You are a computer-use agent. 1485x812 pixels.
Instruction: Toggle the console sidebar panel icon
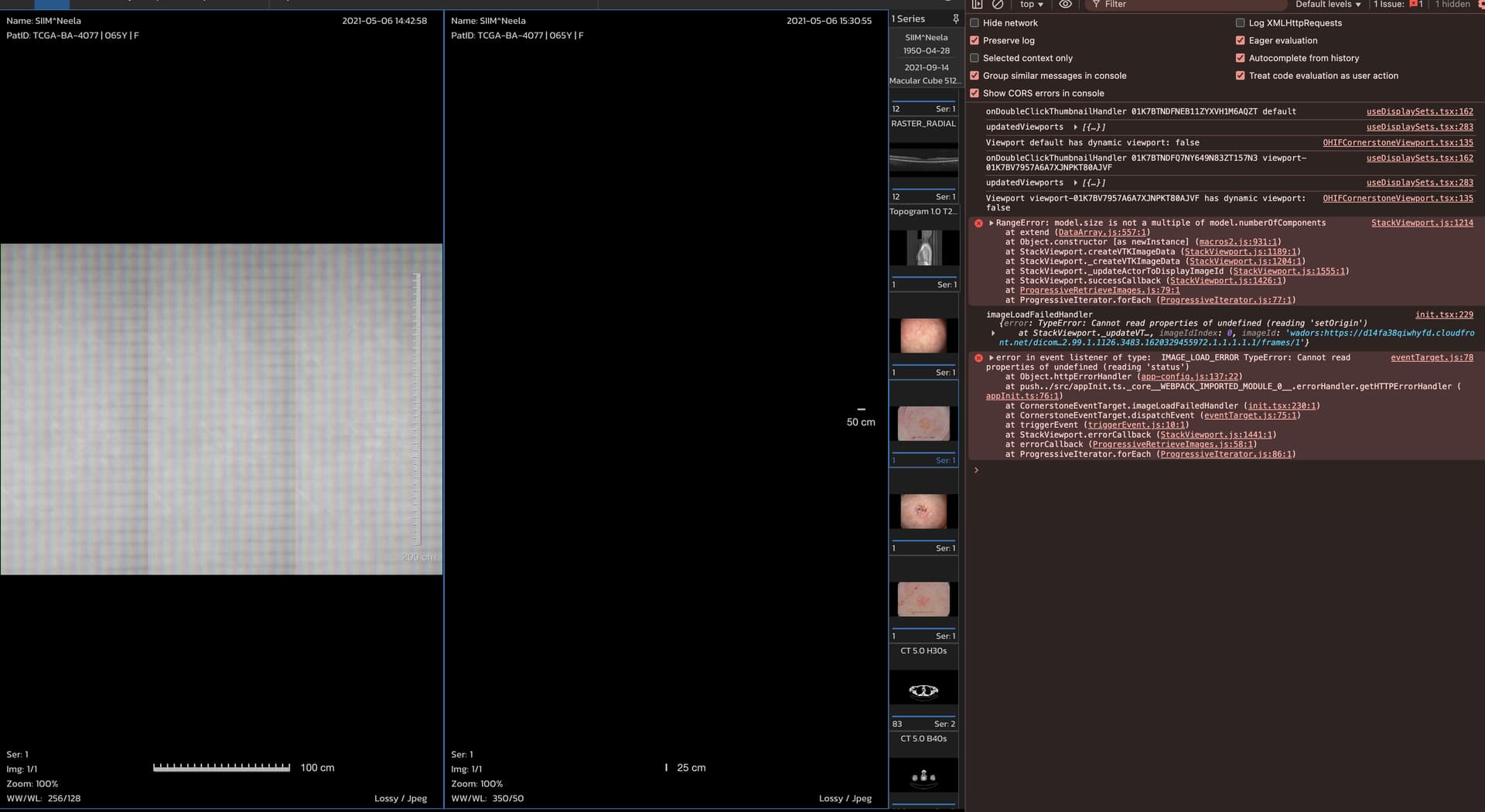(977, 5)
